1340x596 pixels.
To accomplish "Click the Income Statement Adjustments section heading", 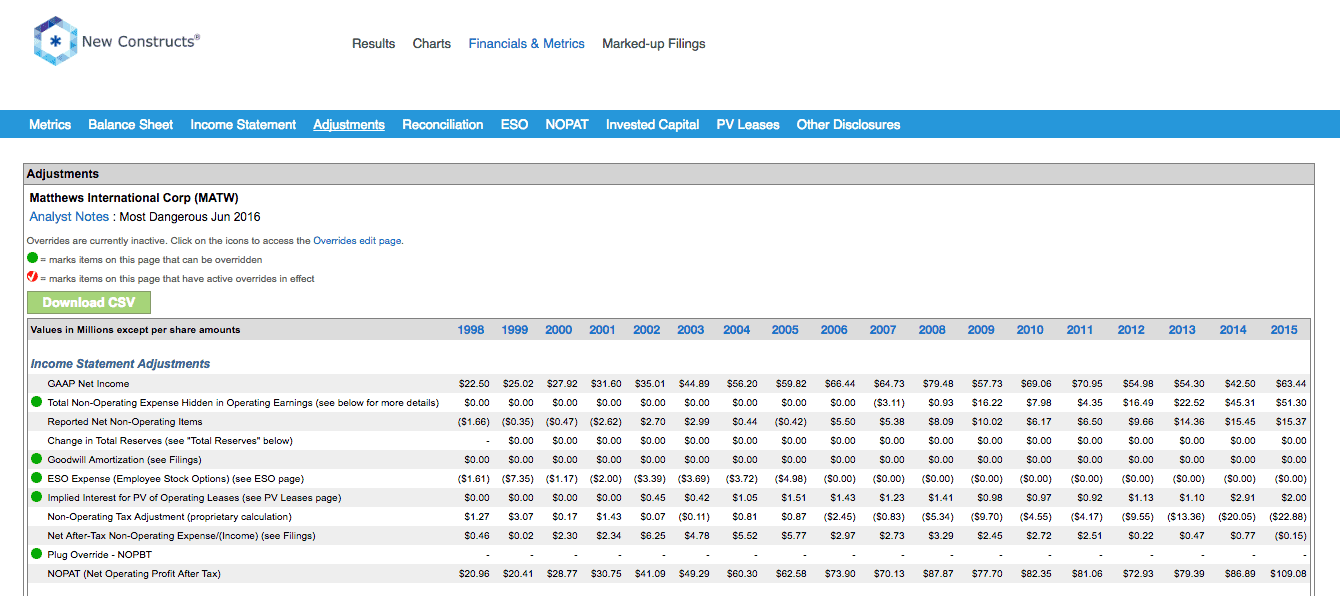I will 121,364.
